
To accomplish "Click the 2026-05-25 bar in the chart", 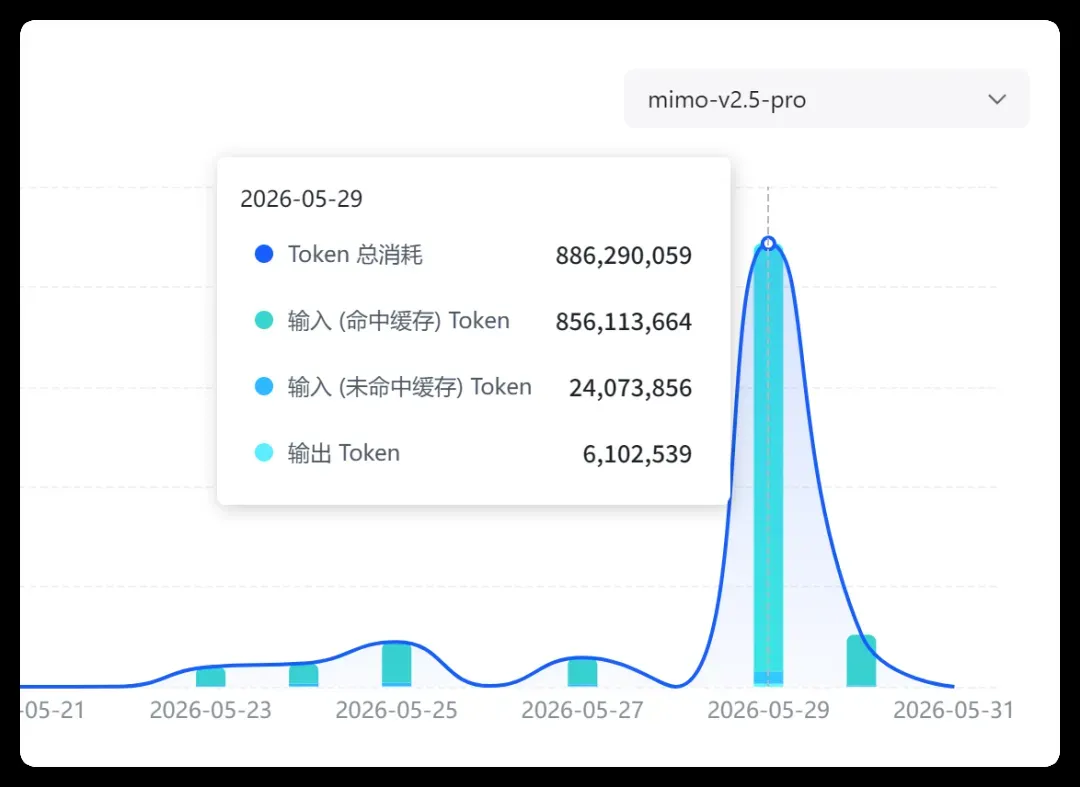I will pyautogui.click(x=396, y=664).
